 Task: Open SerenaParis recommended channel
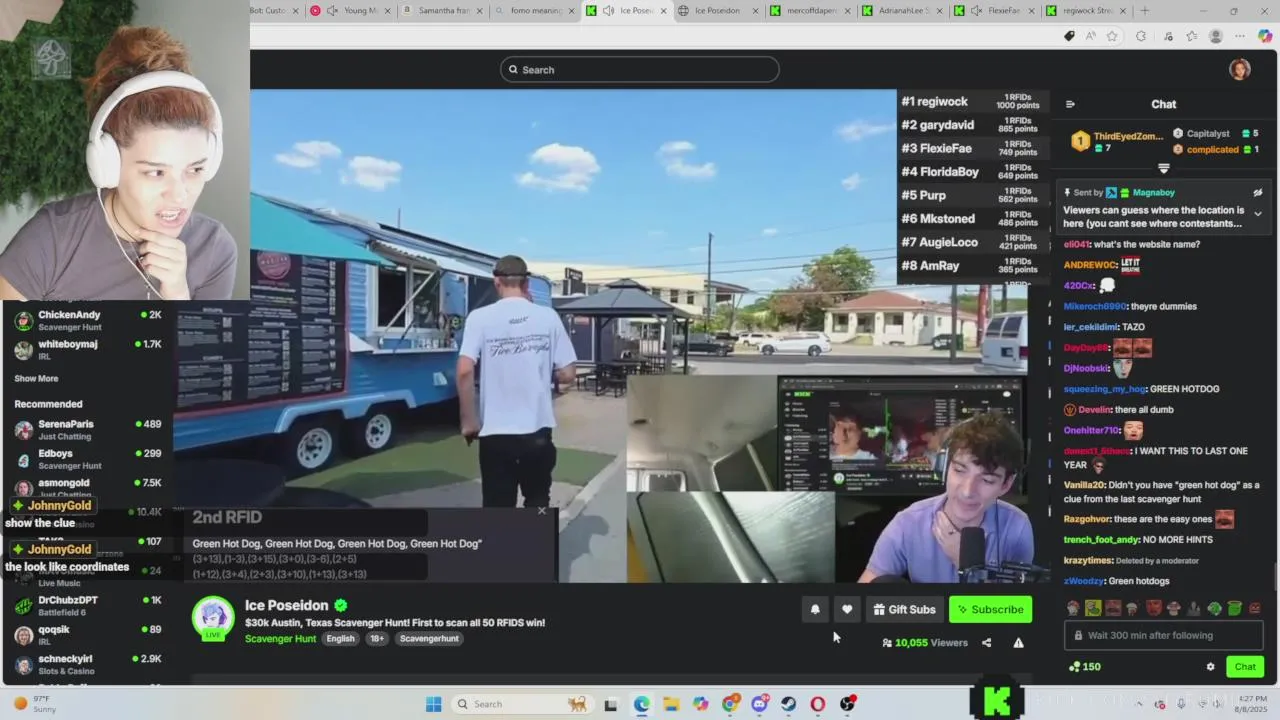[x=88, y=430]
